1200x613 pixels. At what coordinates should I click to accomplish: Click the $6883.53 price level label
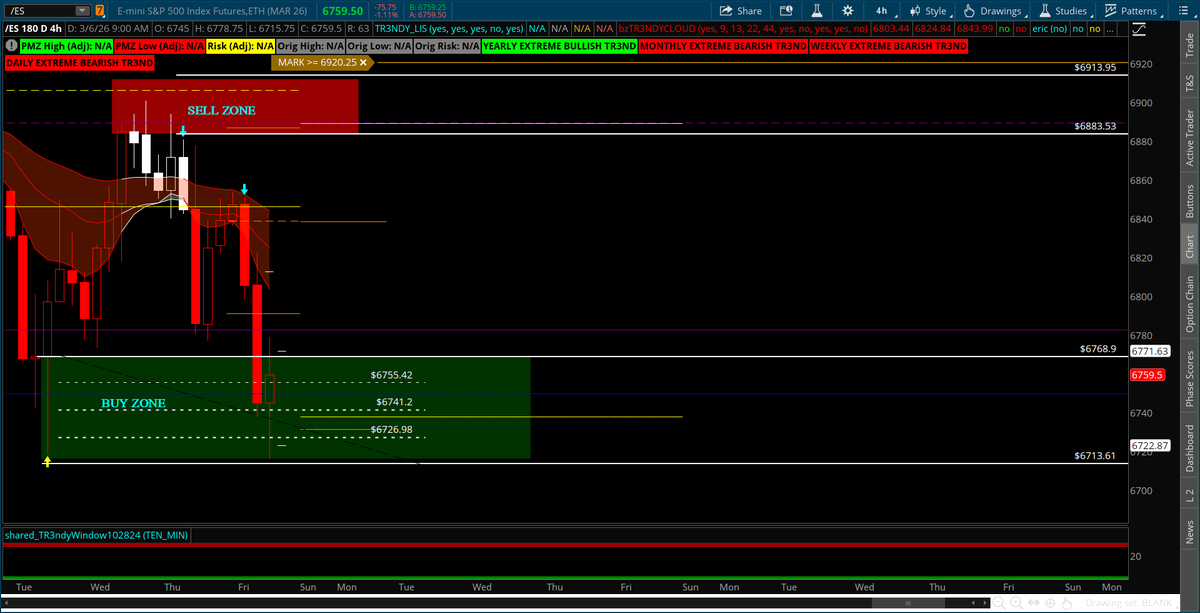1095,127
